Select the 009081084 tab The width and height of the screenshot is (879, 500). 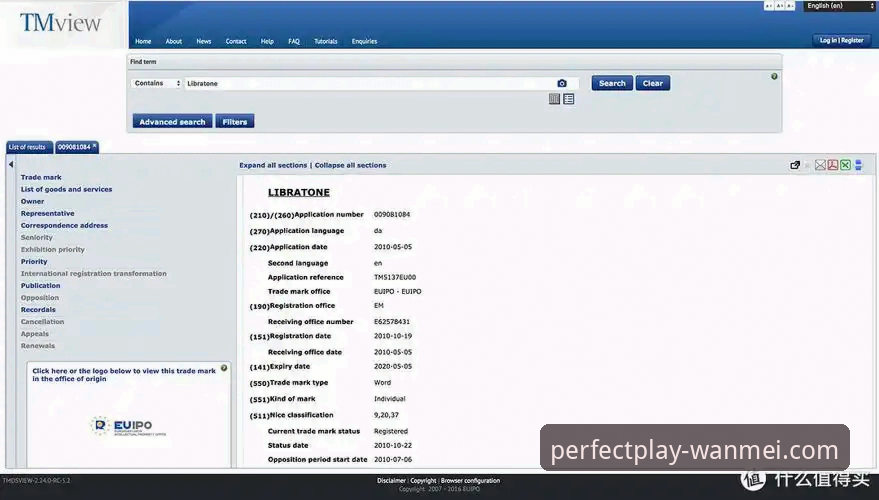[73, 147]
